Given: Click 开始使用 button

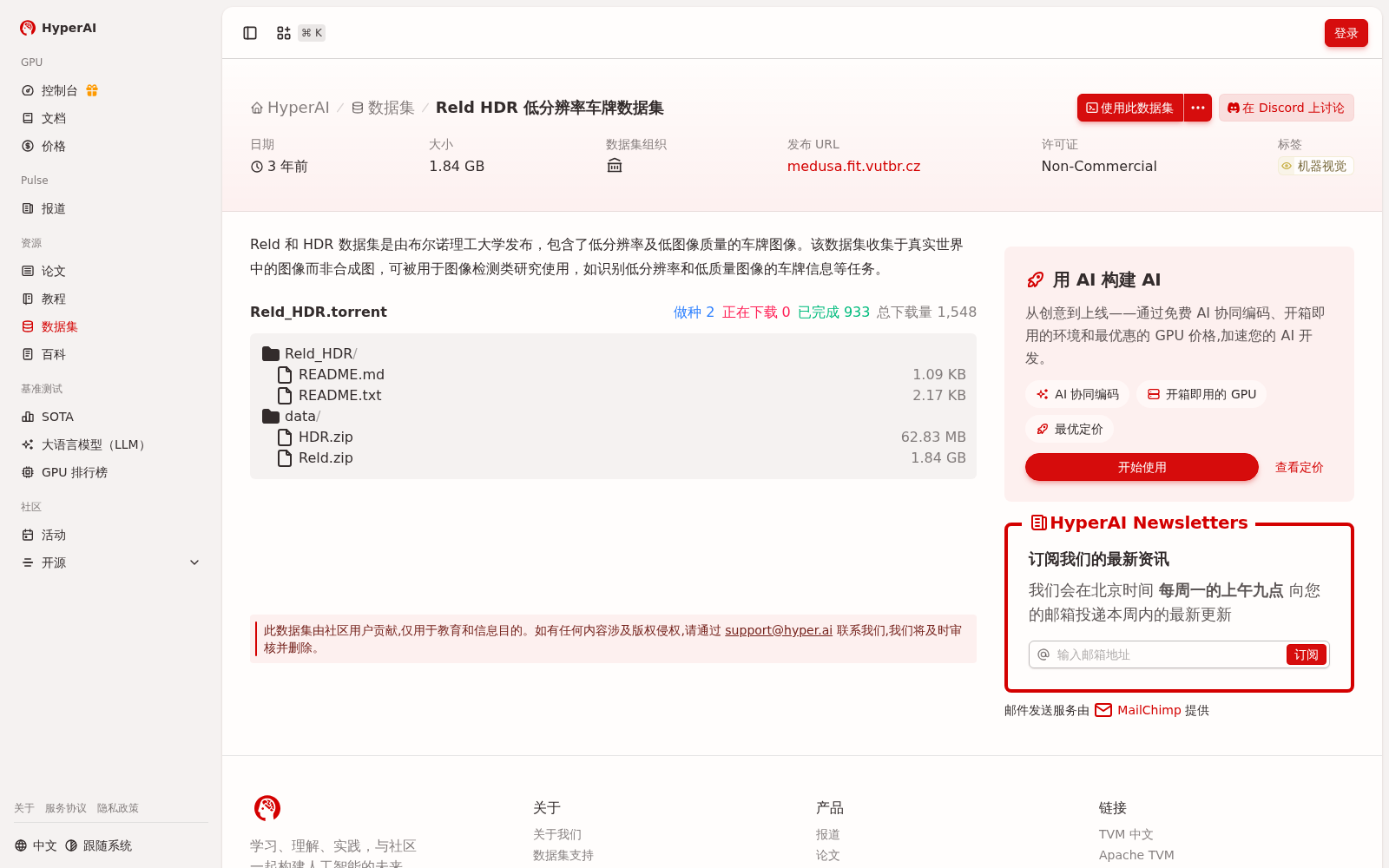Looking at the screenshot, I should [1142, 467].
